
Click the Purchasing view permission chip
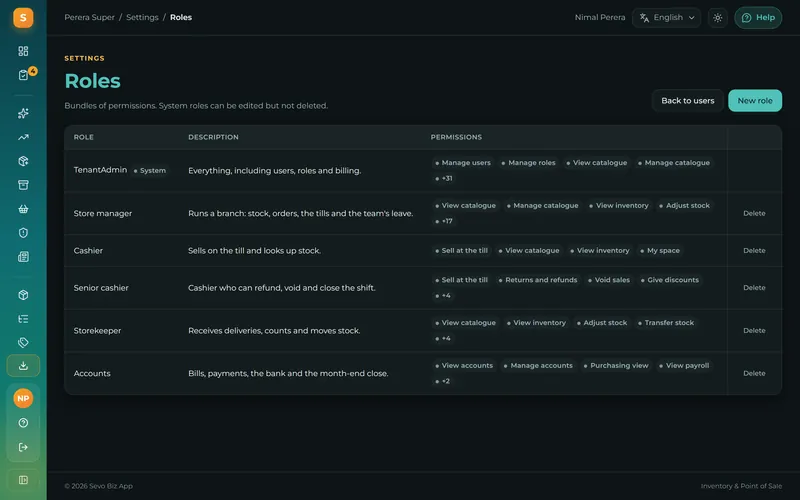616,366
